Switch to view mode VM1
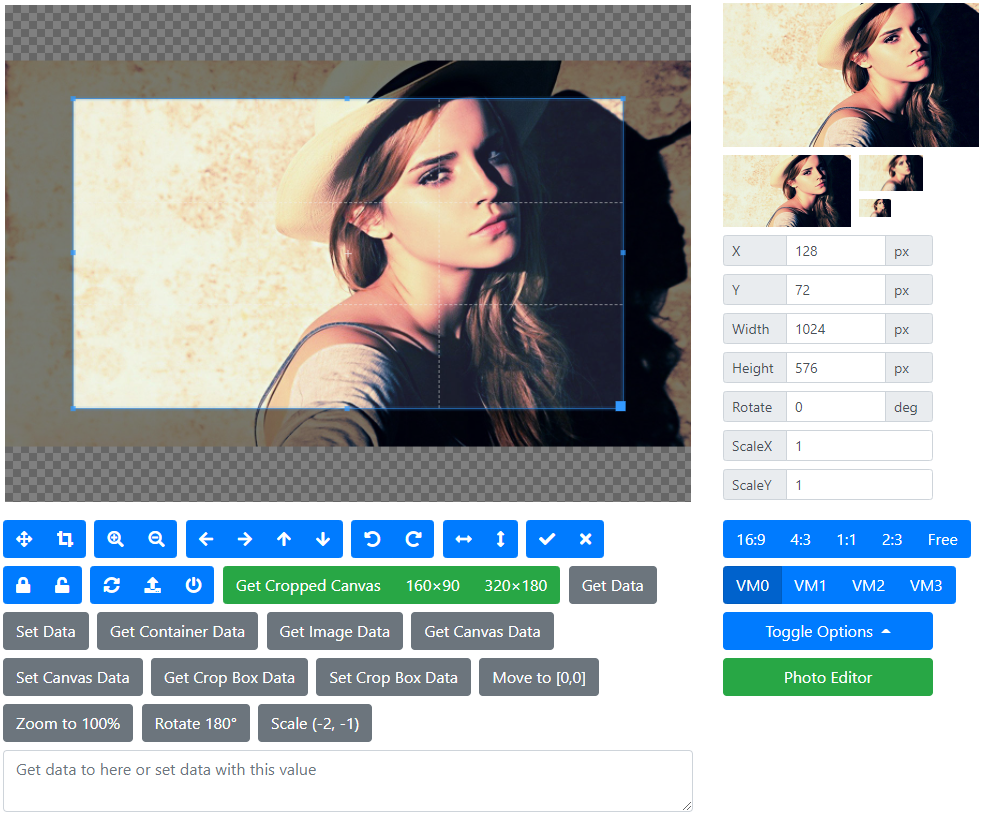The width and height of the screenshot is (982, 817). click(x=810, y=585)
